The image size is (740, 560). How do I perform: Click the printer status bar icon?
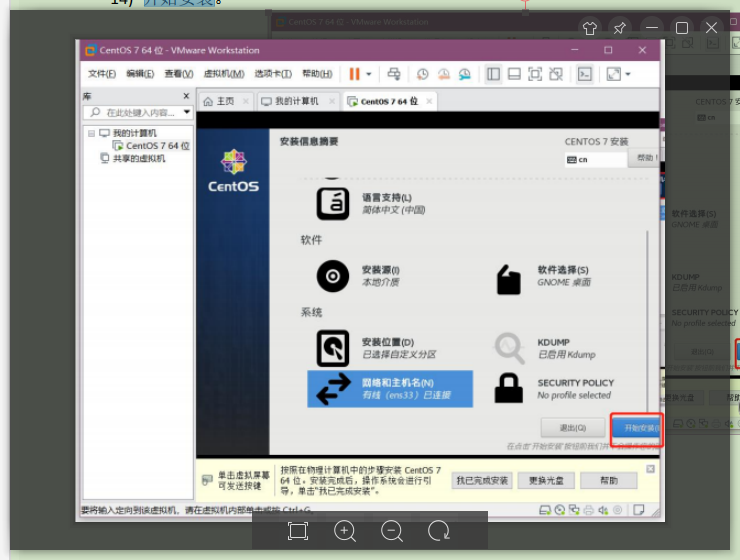click(588, 510)
